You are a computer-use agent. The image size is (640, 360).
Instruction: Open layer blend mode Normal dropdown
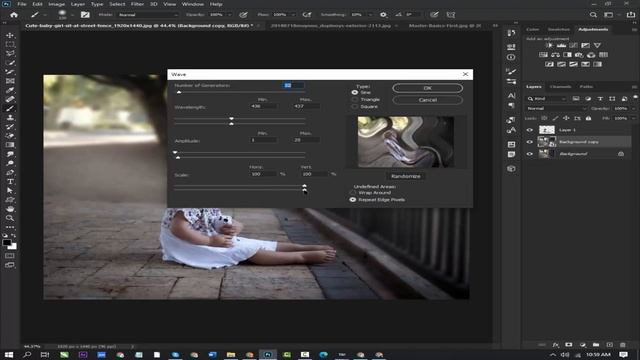click(556, 109)
